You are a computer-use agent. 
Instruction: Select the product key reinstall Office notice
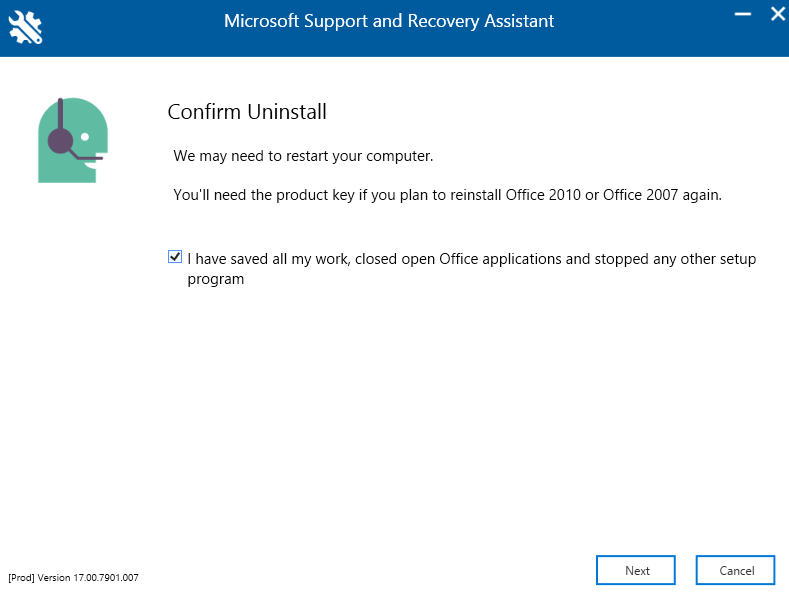pyautogui.click(x=447, y=195)
